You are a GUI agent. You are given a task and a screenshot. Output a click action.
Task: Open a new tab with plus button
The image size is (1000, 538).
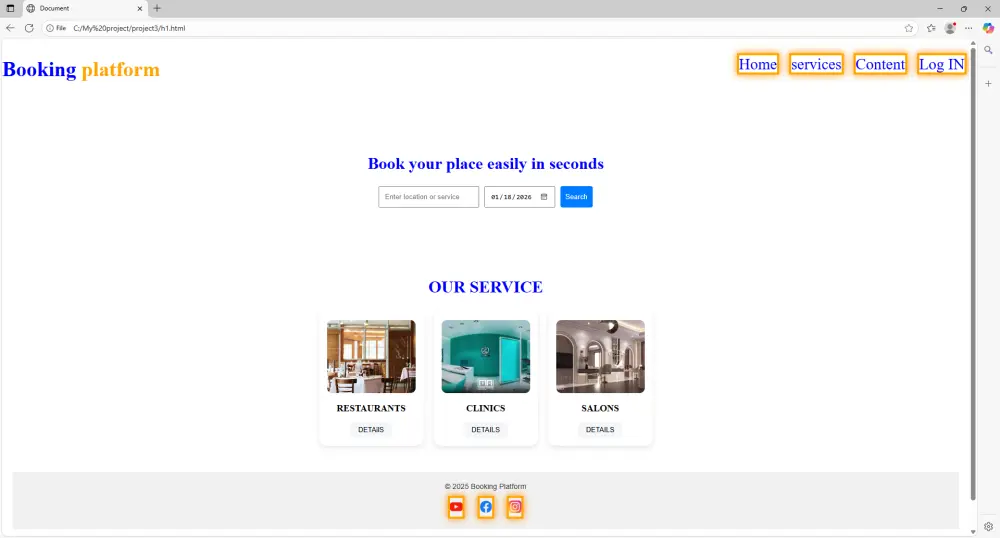pos(157,8)
